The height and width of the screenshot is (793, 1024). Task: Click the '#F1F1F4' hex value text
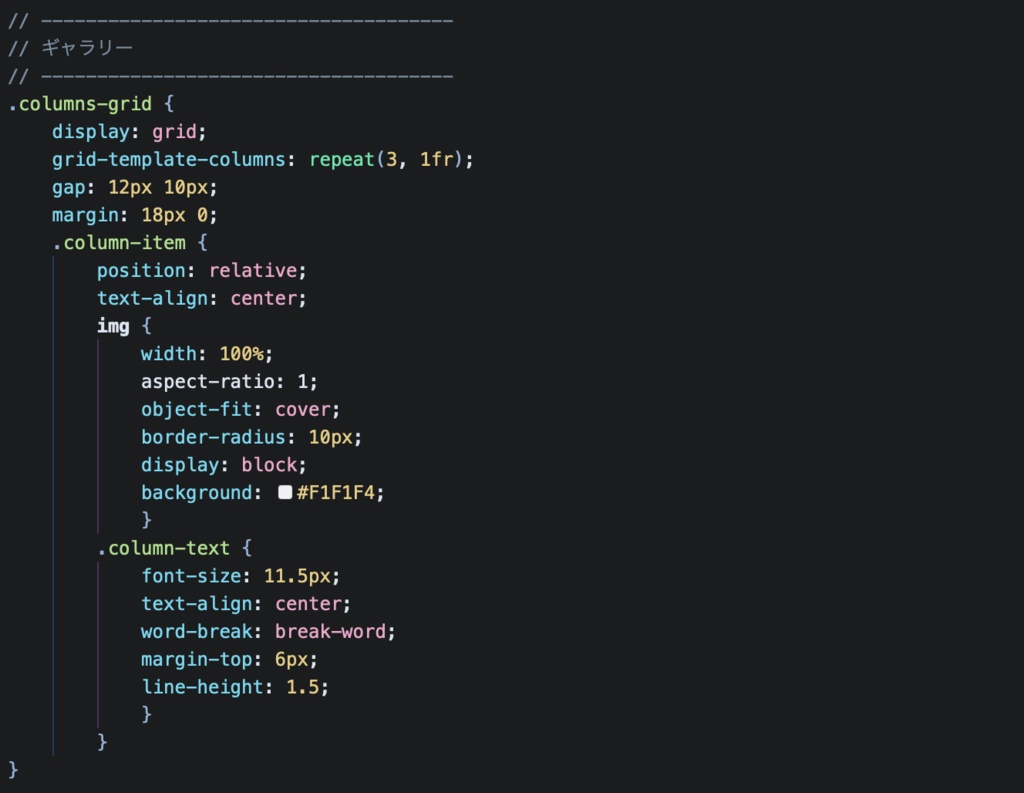pos(336,493)
